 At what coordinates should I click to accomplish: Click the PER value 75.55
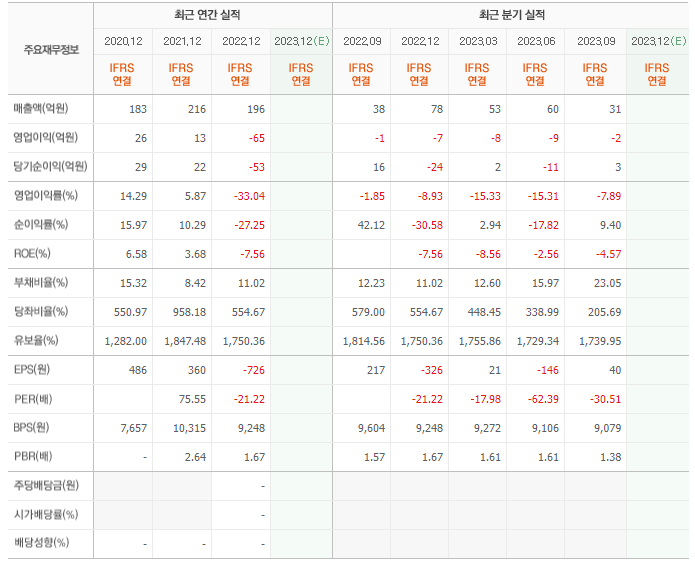pos(192,399)
